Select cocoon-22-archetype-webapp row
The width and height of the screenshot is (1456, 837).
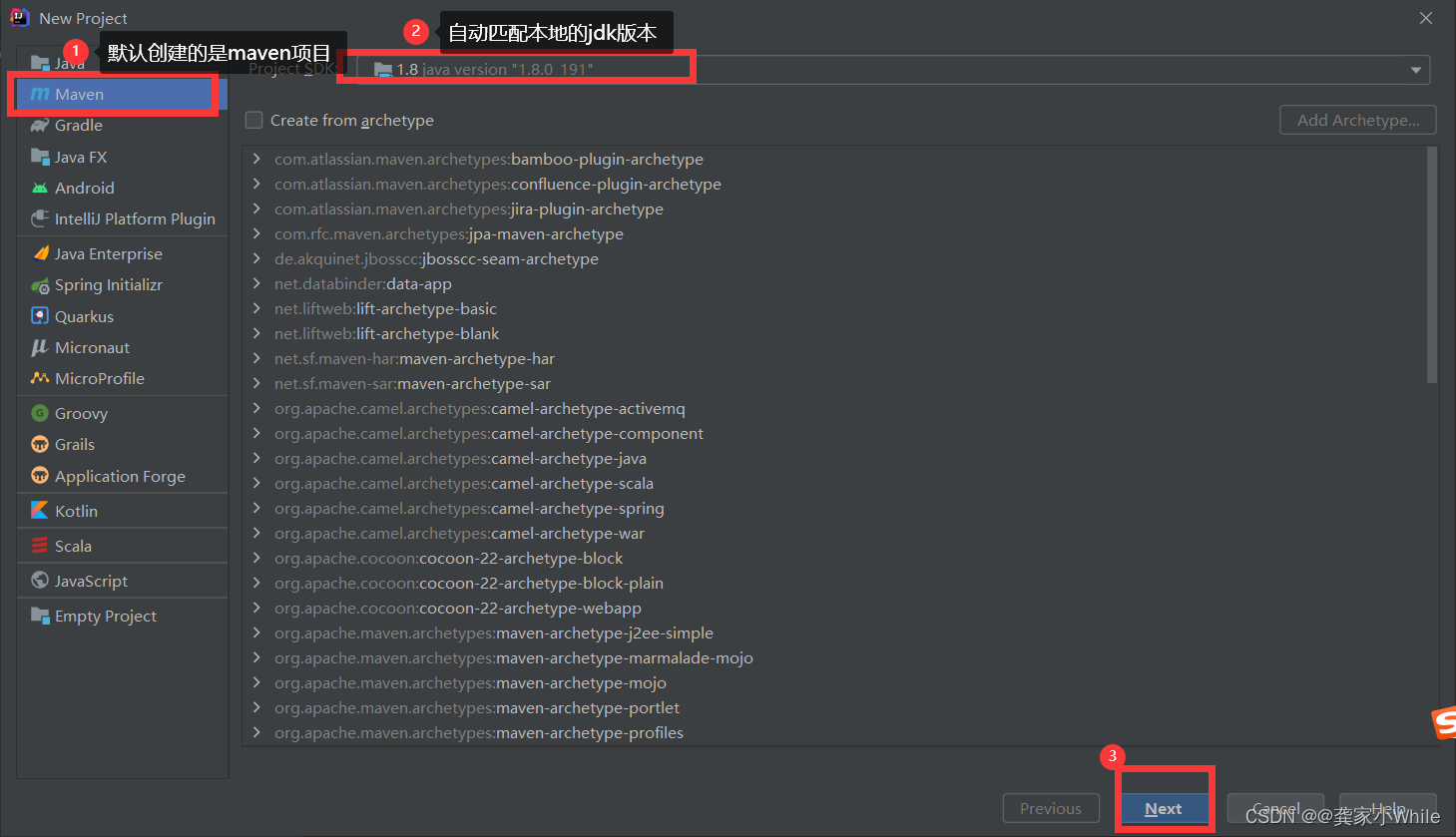834,608
